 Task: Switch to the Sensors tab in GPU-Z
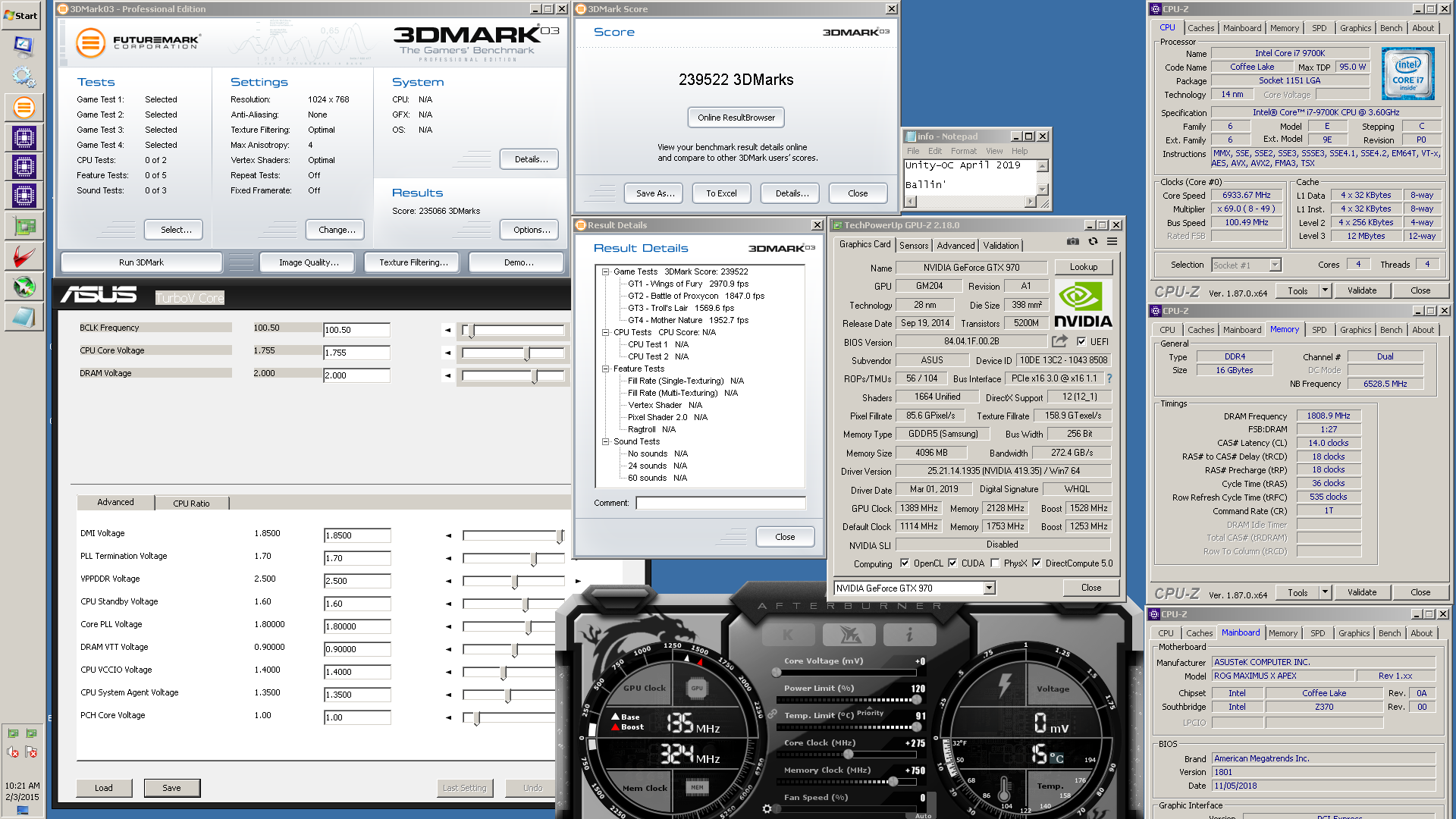click(x=914, y=246)
